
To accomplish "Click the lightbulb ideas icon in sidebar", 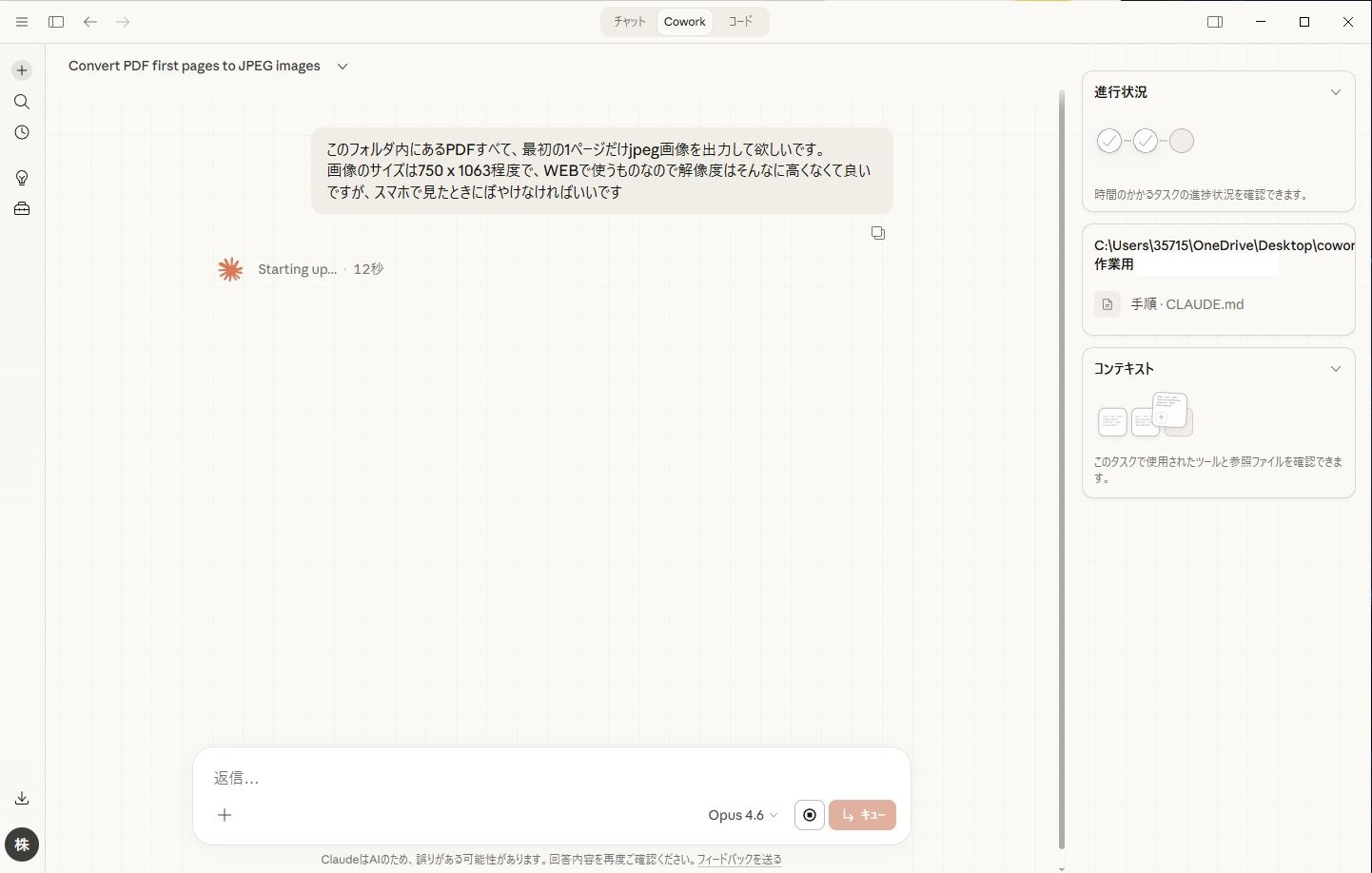I will point(22,178).
